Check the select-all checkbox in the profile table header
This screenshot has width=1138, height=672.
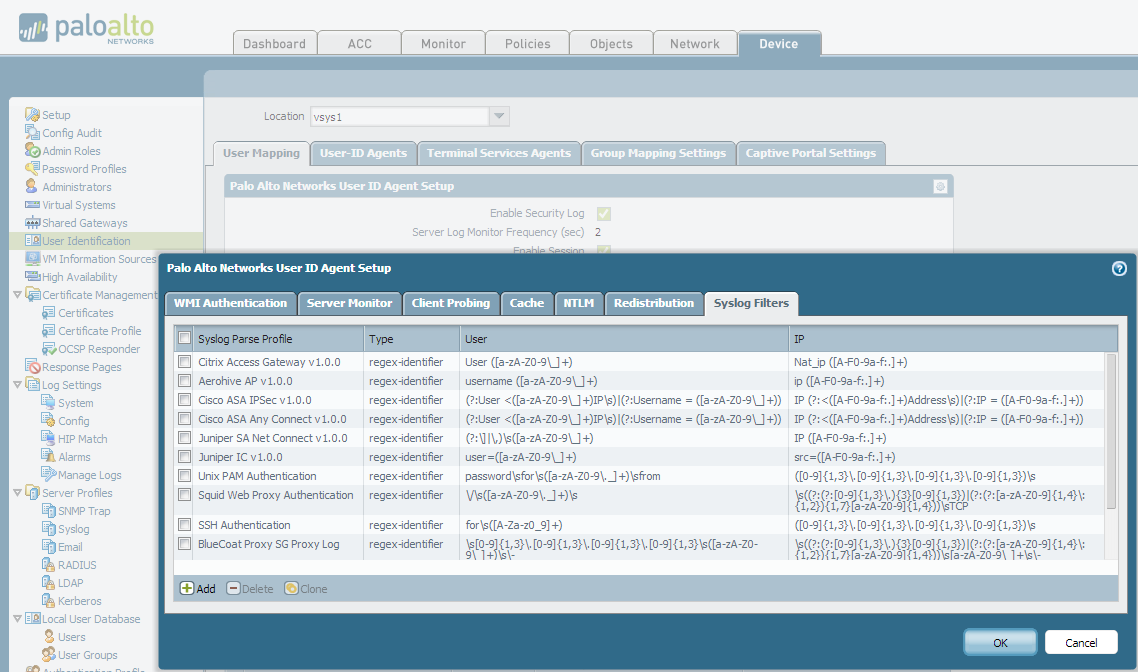click(x=184, y=337)
